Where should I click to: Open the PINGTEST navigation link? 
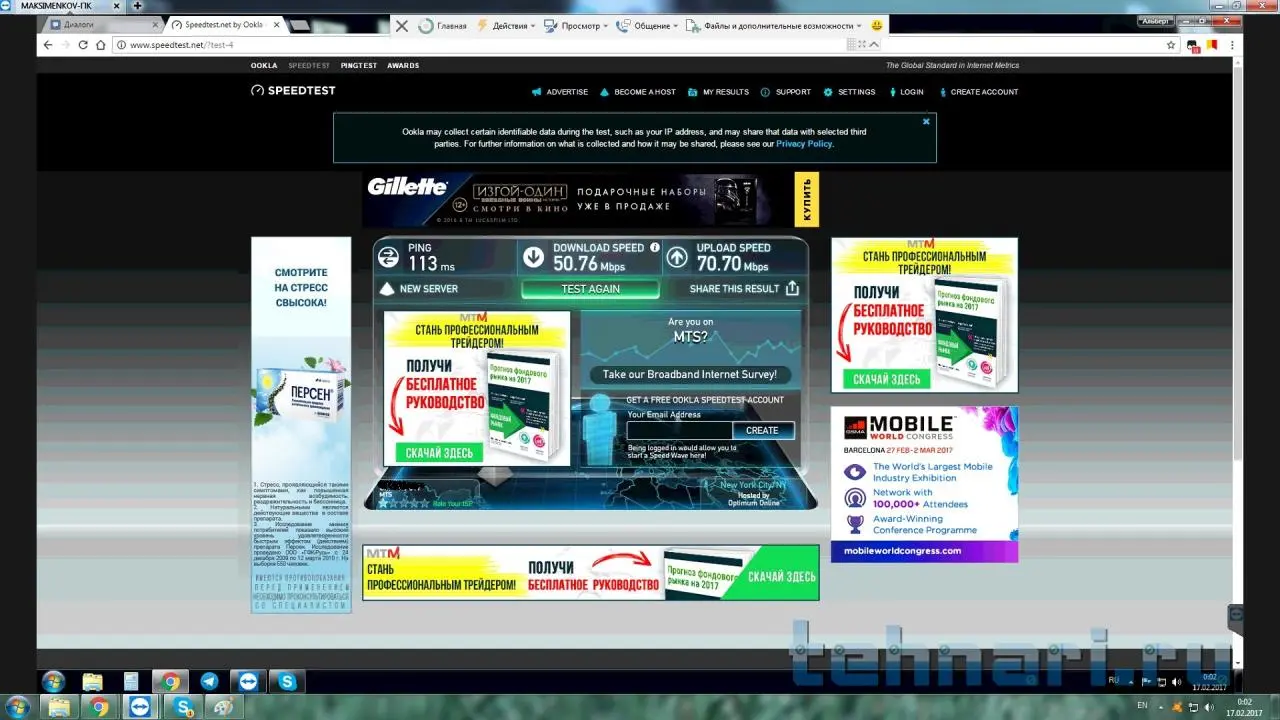359,66
